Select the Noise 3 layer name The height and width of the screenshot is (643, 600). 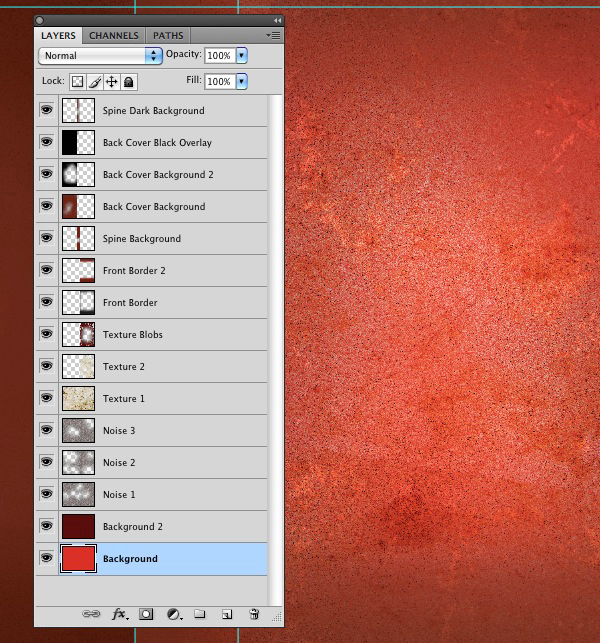point(119,431)
